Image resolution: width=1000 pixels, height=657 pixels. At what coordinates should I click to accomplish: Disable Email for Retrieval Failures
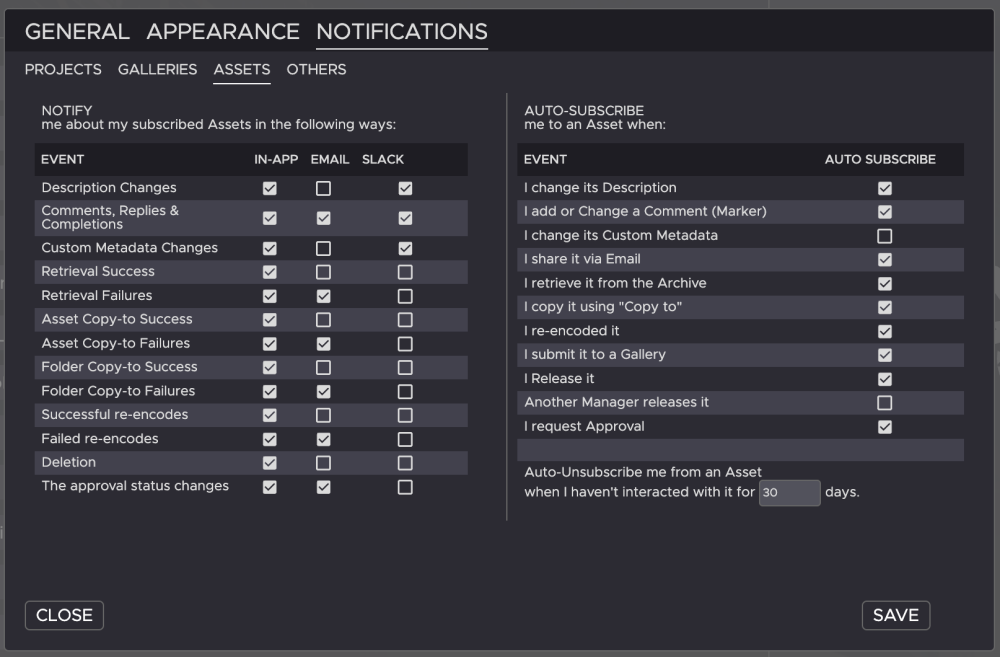pos(323,296)
